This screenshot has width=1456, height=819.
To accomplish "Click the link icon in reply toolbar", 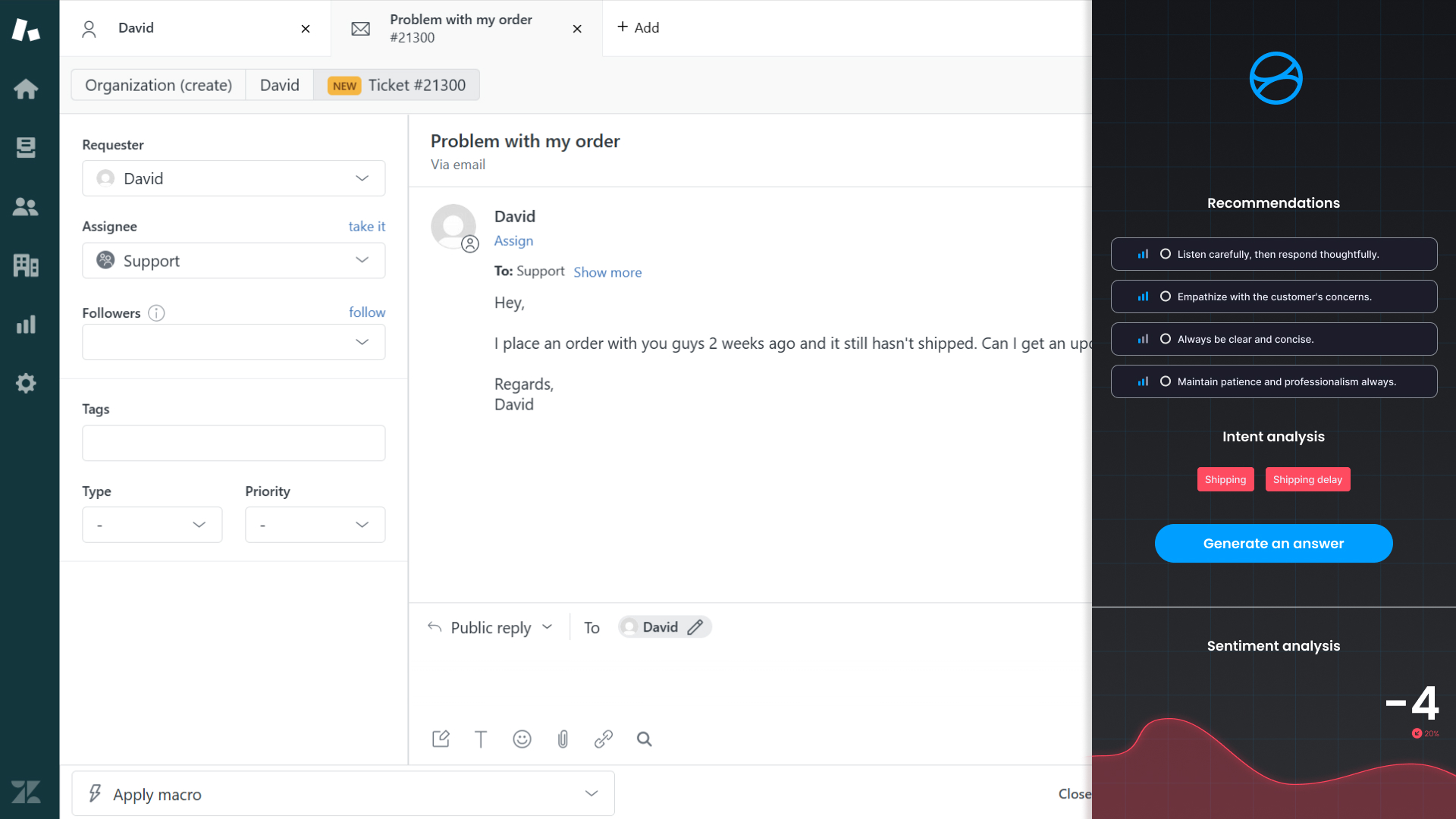I will (x=603, y=739).
